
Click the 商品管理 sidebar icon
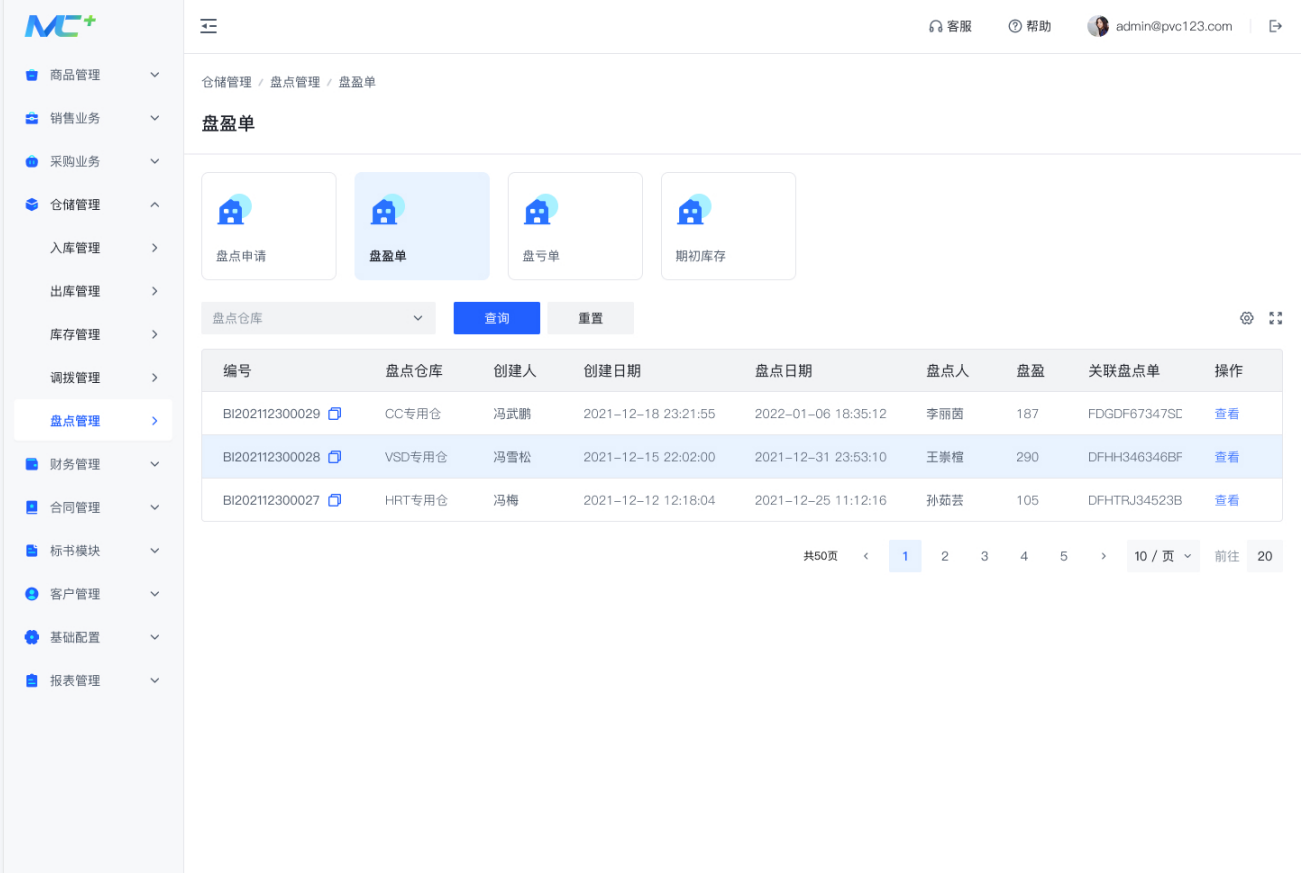(32, 75)
